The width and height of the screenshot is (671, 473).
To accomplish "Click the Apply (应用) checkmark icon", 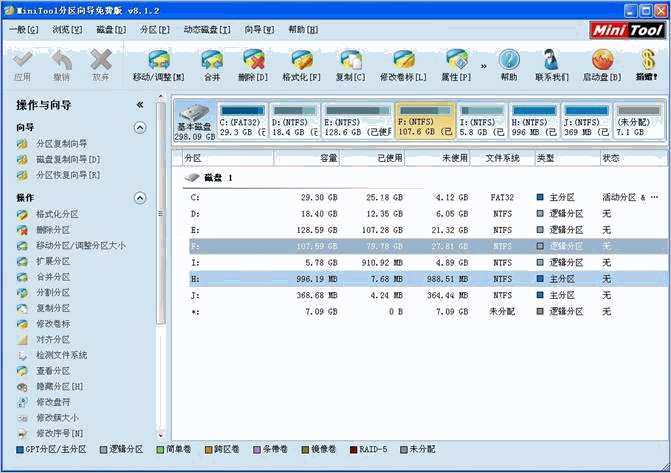I will click(23, 60).
